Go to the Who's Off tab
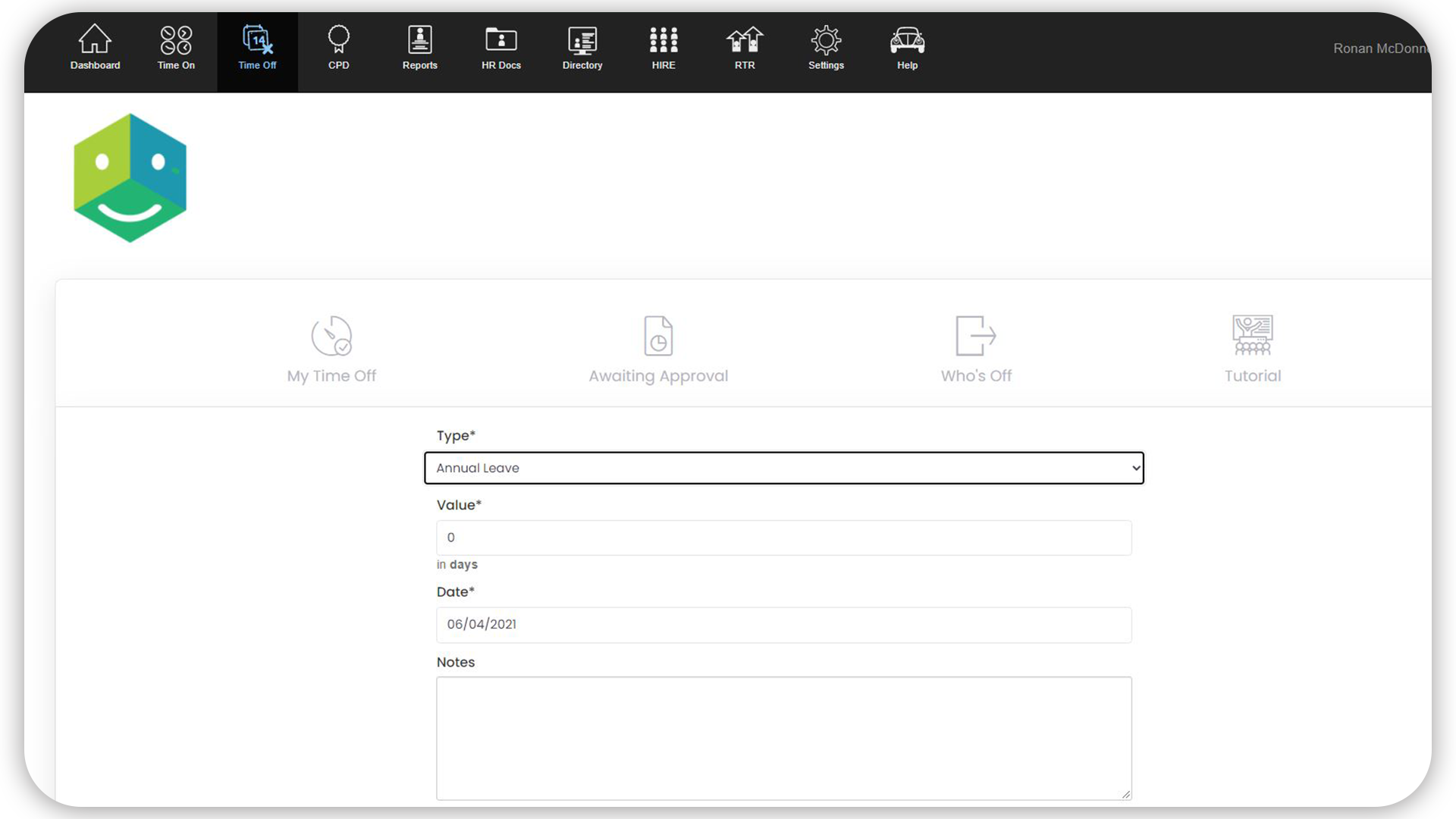Screen dimensions: 1456x819 [x=976, y=350]
